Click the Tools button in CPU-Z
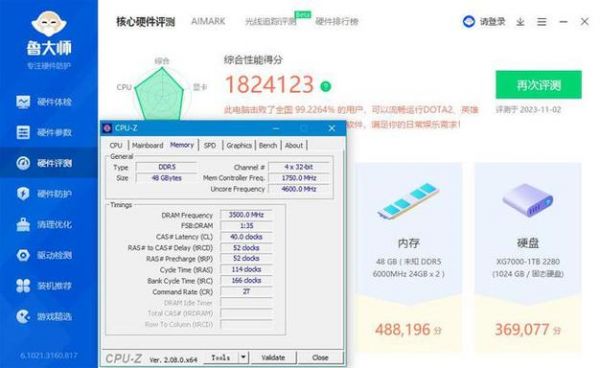This screenshot has width=600, height=368. click(x=221, y=358)
